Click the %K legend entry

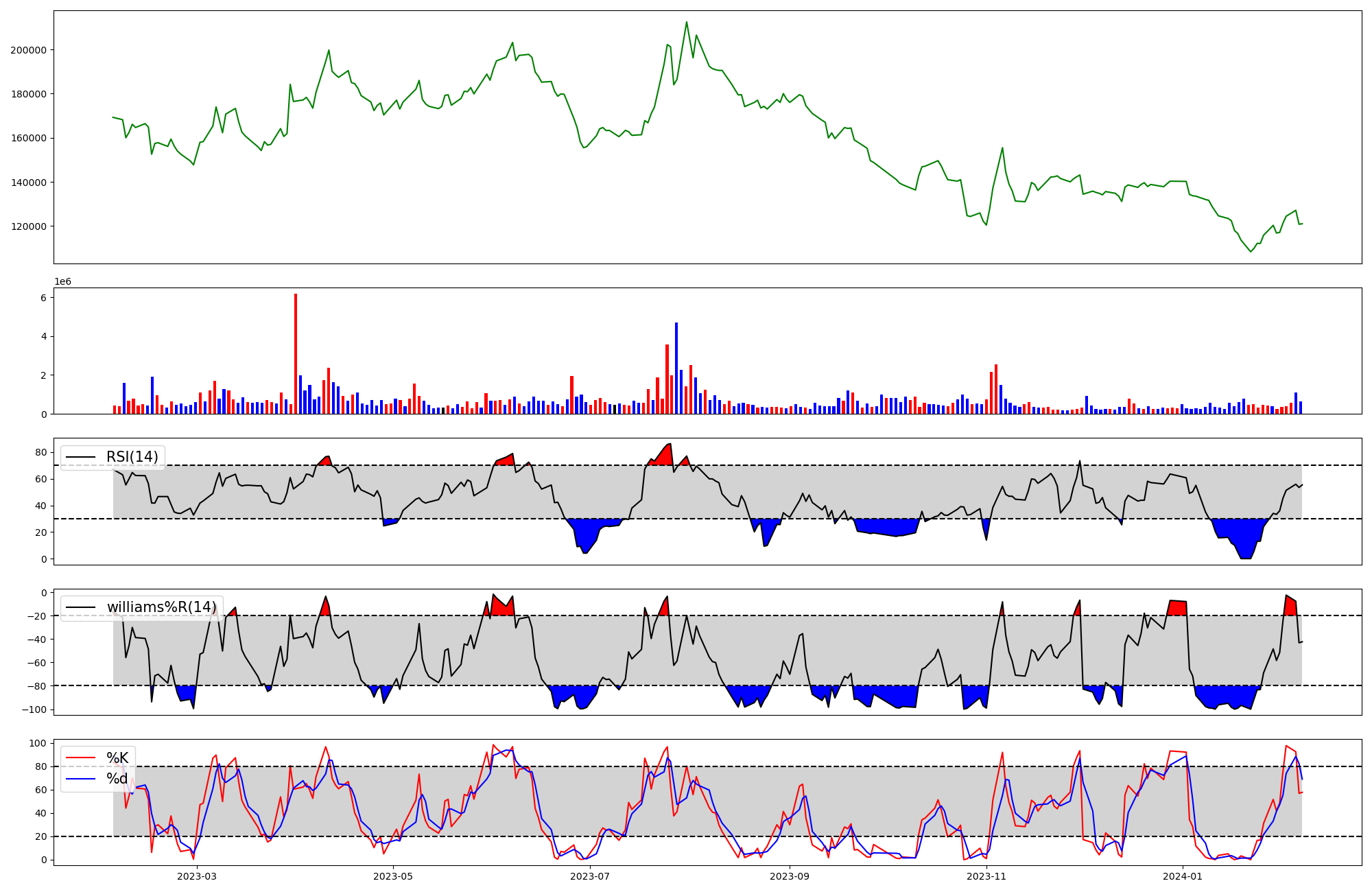point(117,758)
